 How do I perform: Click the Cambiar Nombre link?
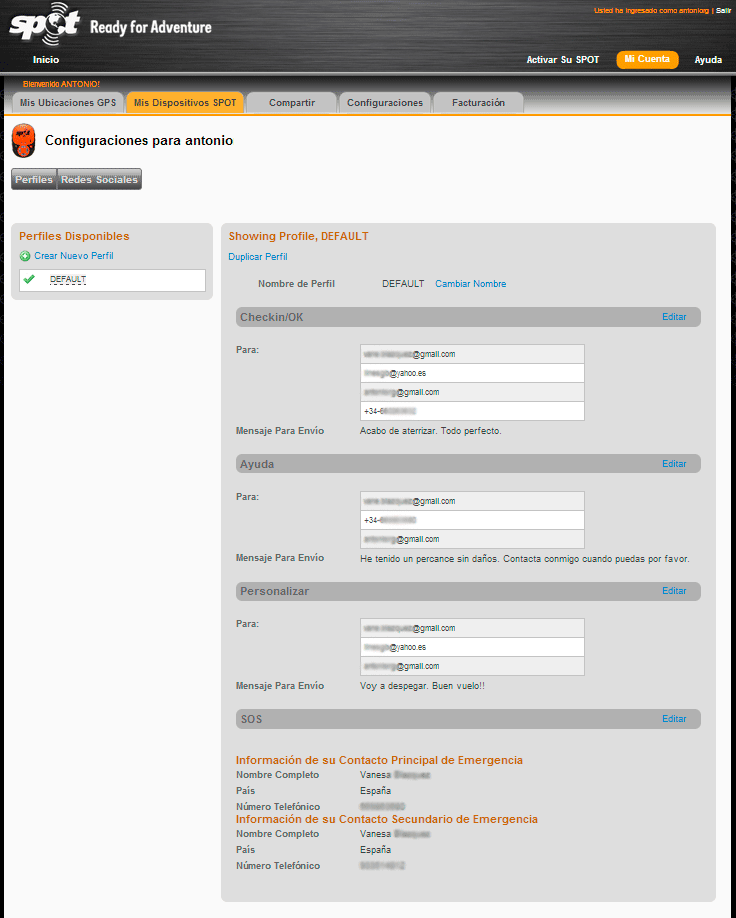tap(470, 284)
